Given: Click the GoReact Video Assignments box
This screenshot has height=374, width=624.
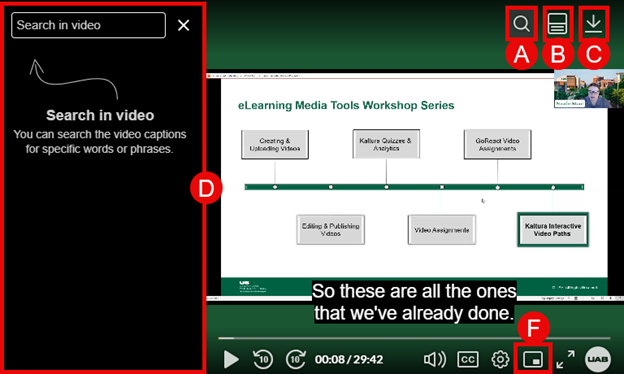Looking at the screenshot, I should (497, 144).
